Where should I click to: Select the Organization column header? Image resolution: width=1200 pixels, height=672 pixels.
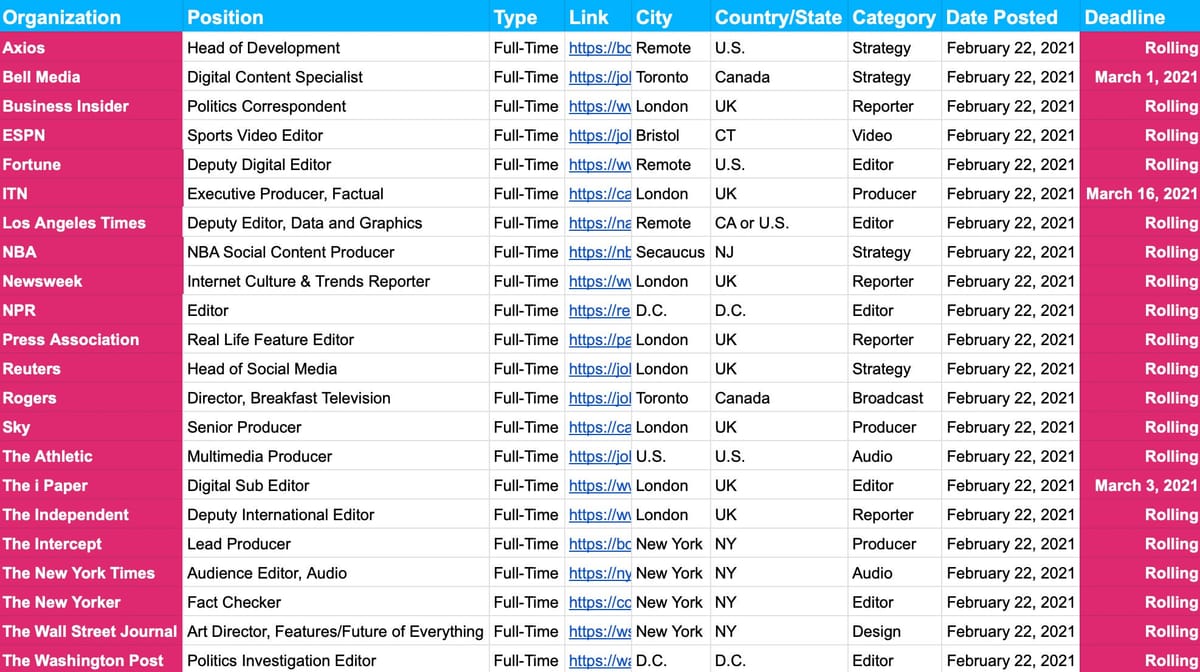point(60,17)
